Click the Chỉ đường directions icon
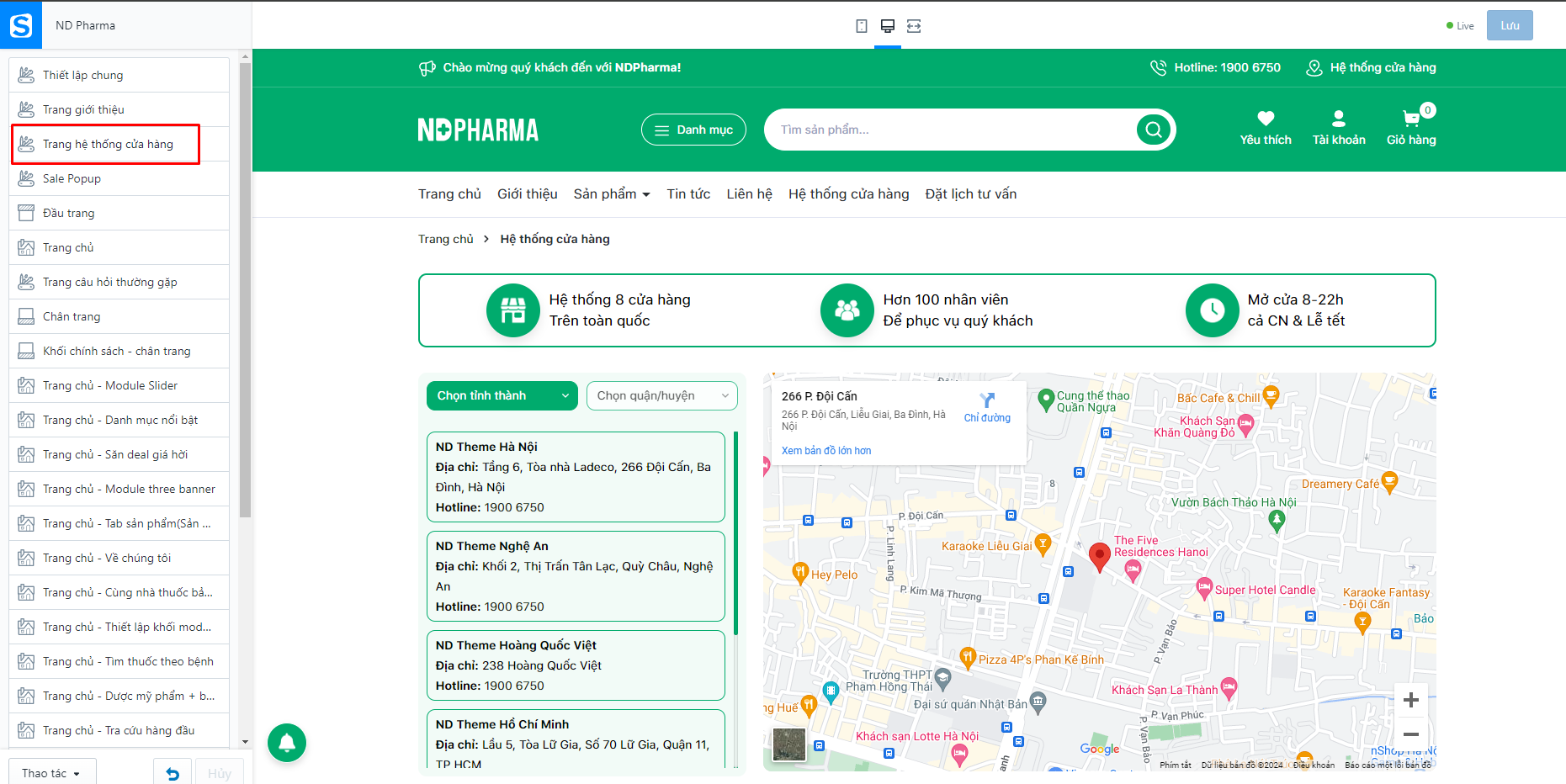Screen dimensions: 1566x784 [x=987, y=400]
